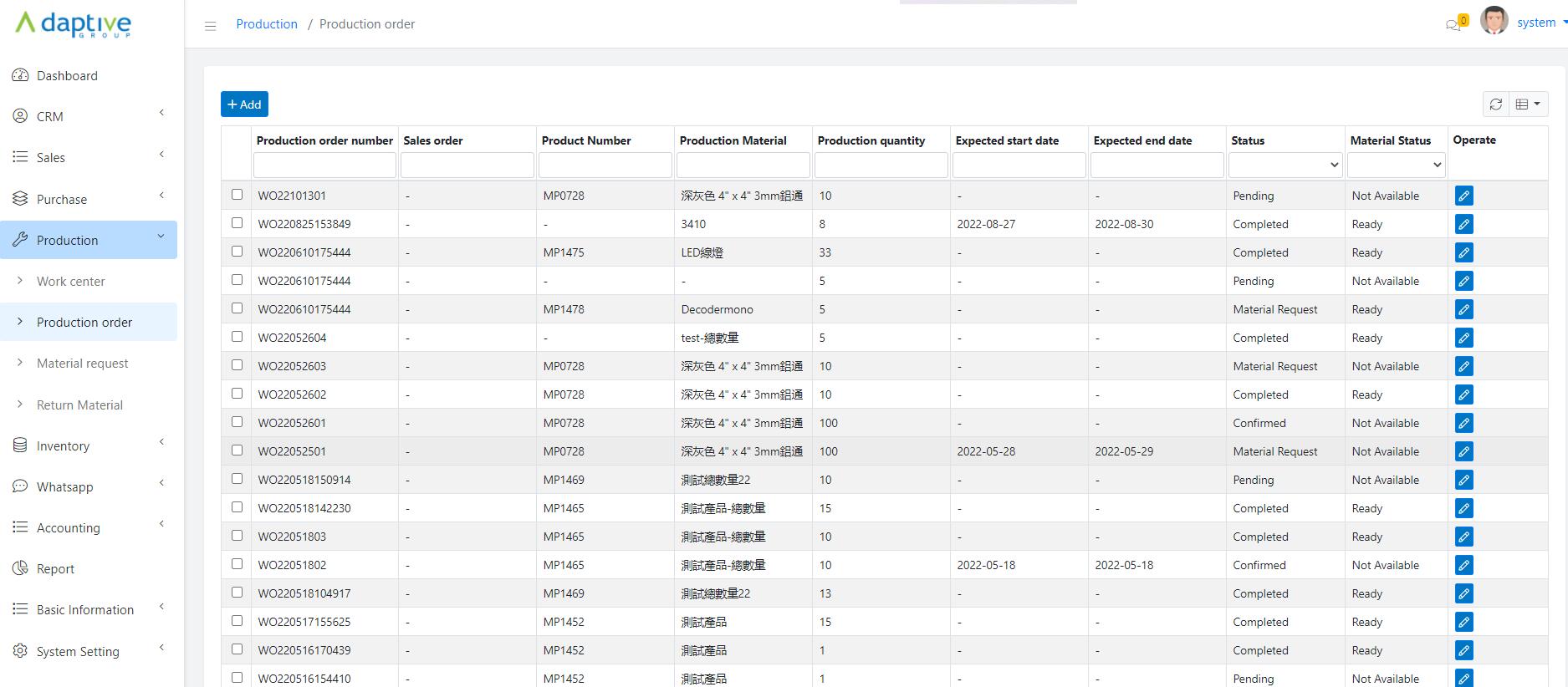Click the Production breadcrumb link
Screen dimensions: 1568x687
(x=267, y=24)
